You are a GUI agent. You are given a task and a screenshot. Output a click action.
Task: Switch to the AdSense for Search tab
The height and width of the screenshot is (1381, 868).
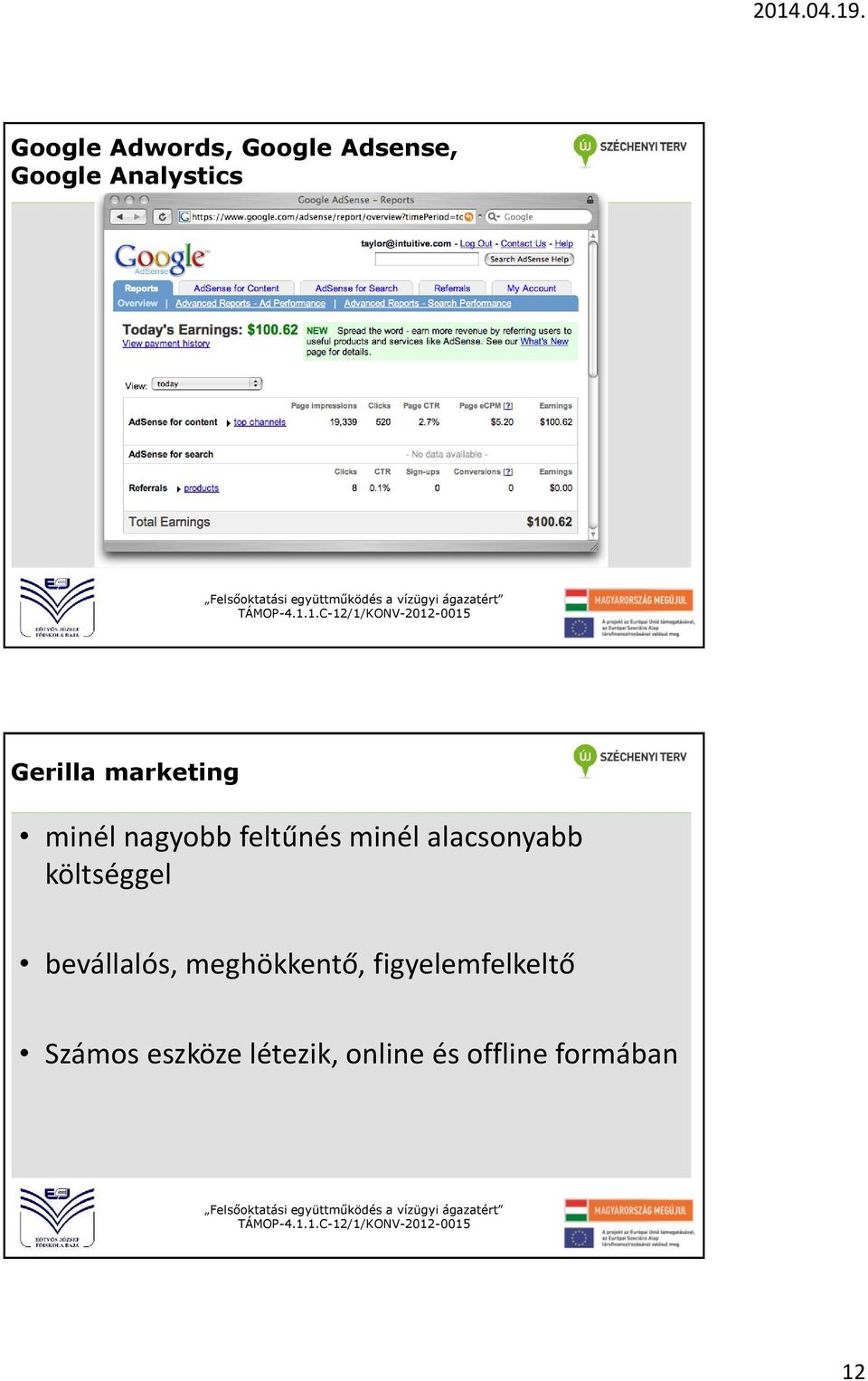click(356, 288)
